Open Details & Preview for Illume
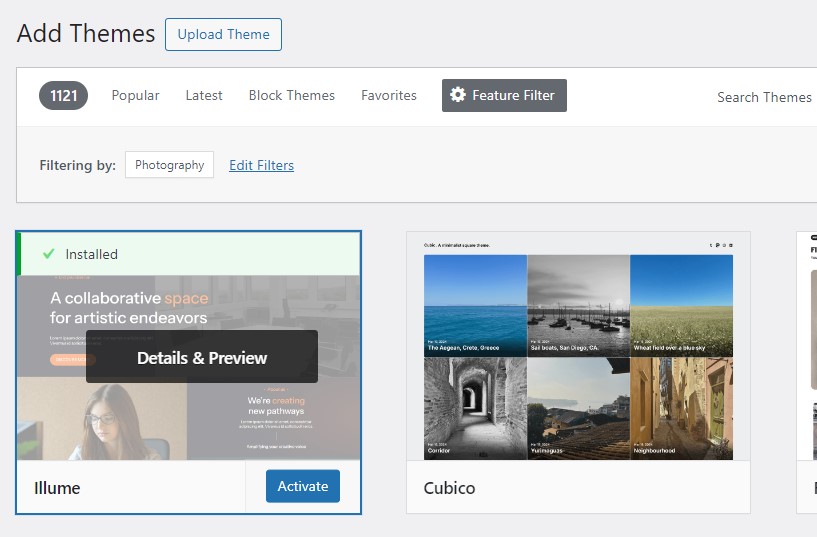This screenshot has height=537, width=817. [x=202, y=358]
